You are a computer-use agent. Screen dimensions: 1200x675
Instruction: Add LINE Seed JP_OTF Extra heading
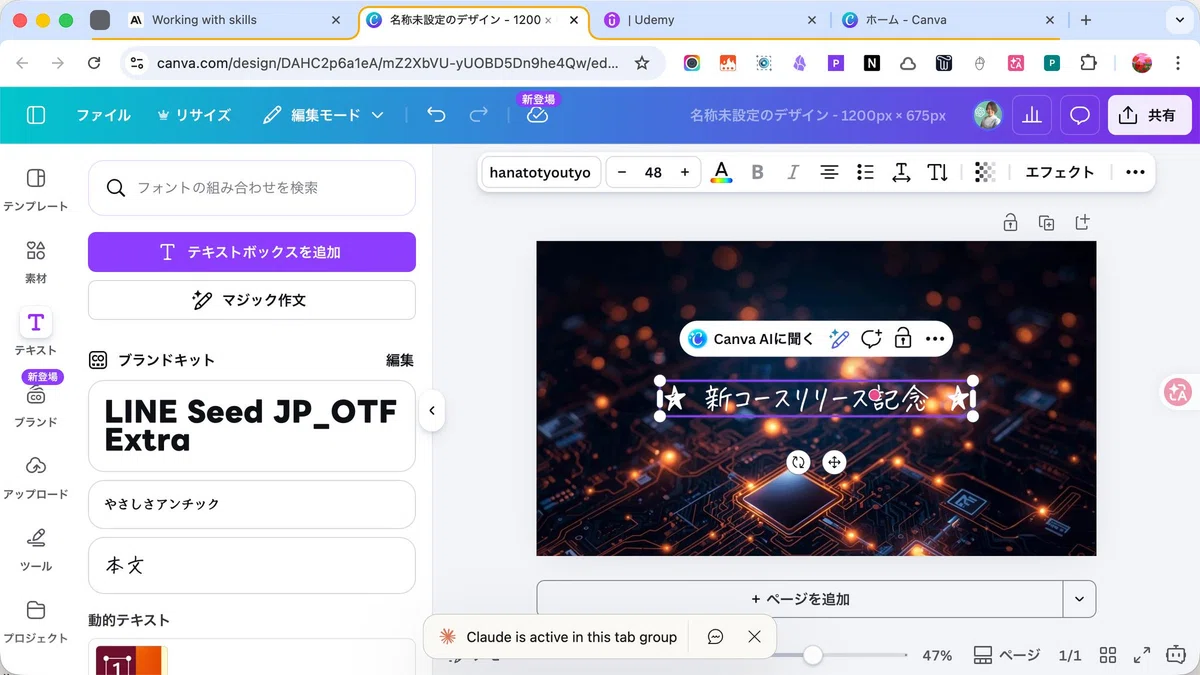click(x=252, y=426)
